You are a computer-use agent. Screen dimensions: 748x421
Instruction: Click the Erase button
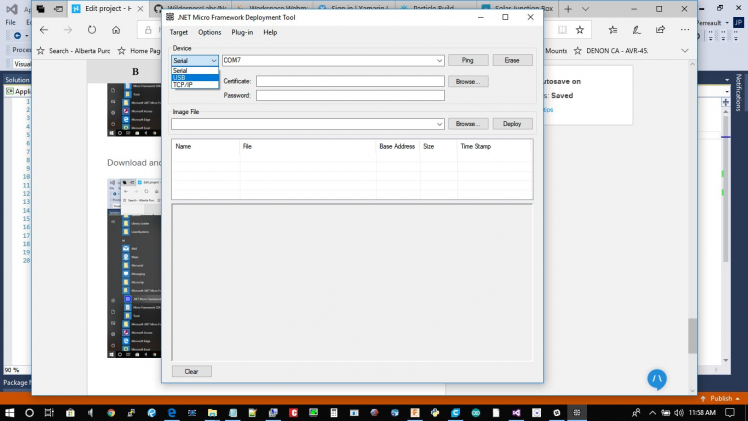[x=512, y=60]
